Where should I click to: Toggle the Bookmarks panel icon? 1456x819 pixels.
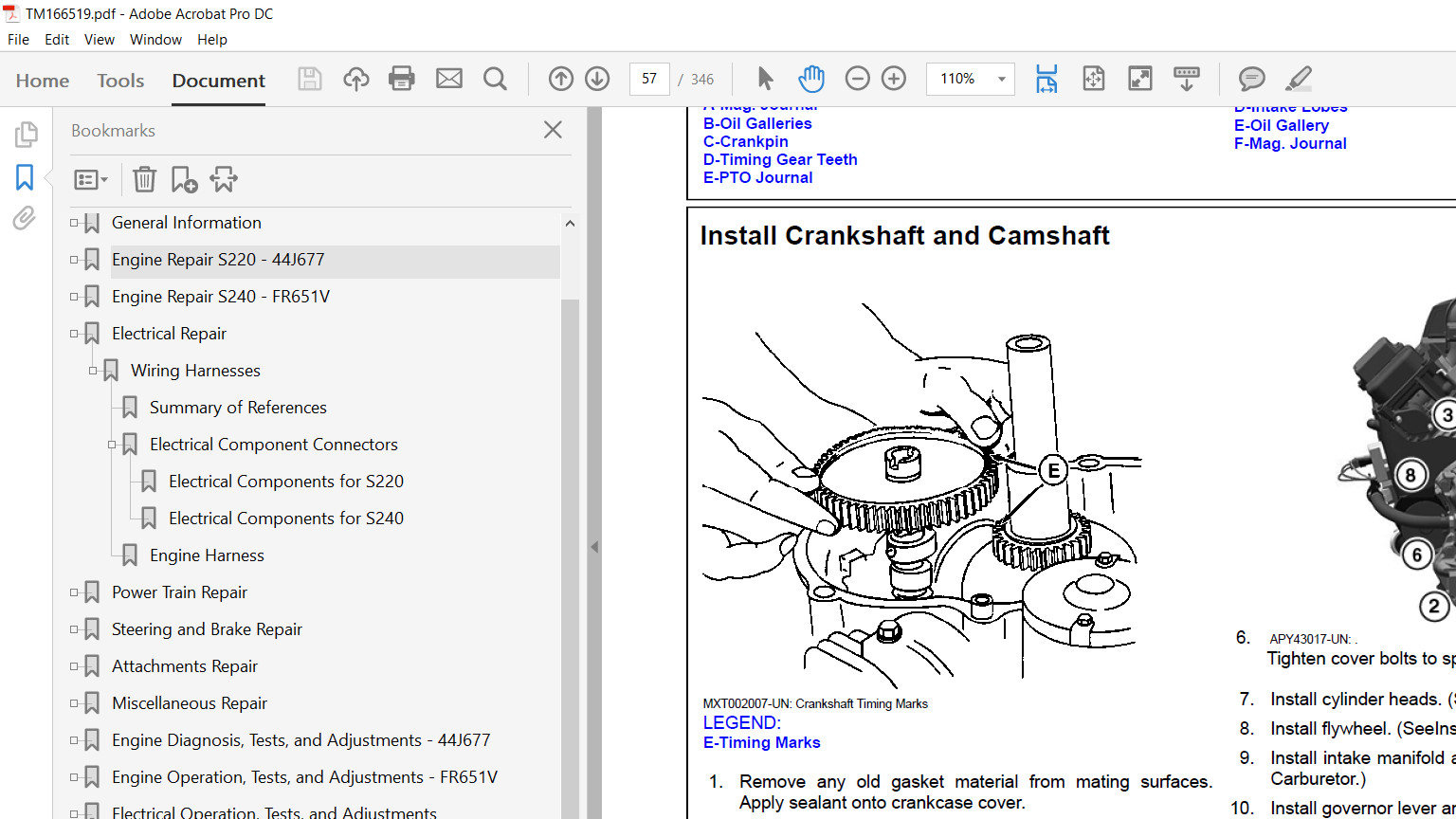point(25,177)
